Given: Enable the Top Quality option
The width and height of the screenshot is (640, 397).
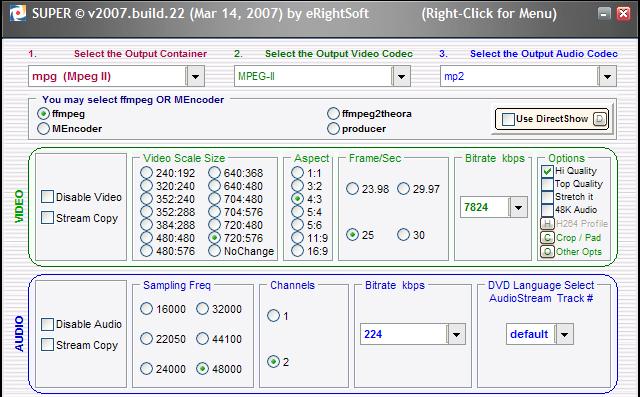Looking at the screenshot, I should tap(547, 184).
